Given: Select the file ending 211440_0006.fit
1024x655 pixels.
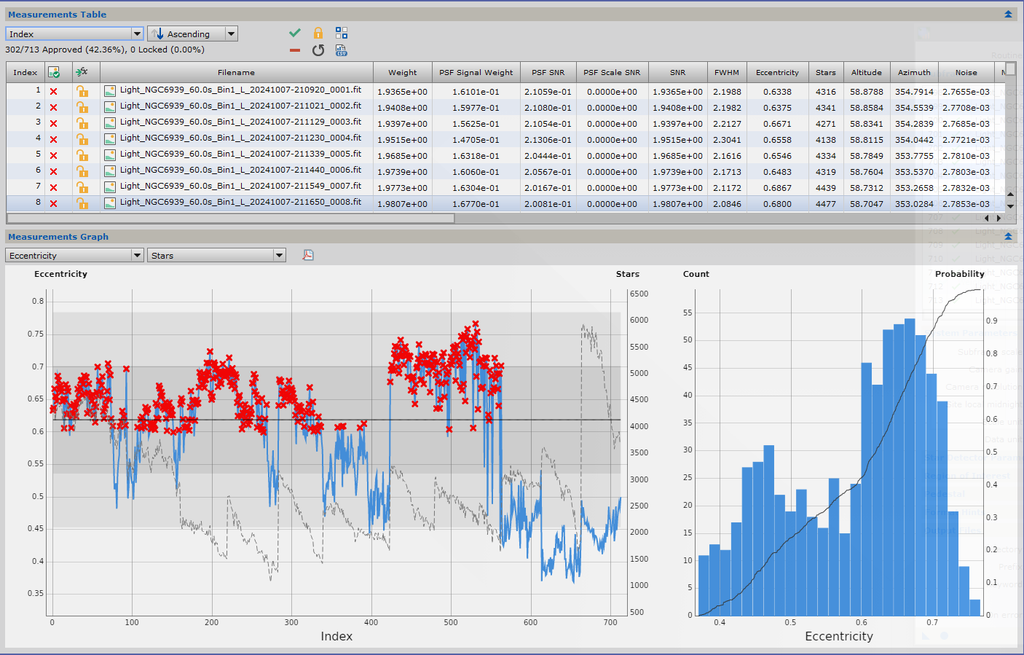Looking at the screenshot, I should coord(240,170).
